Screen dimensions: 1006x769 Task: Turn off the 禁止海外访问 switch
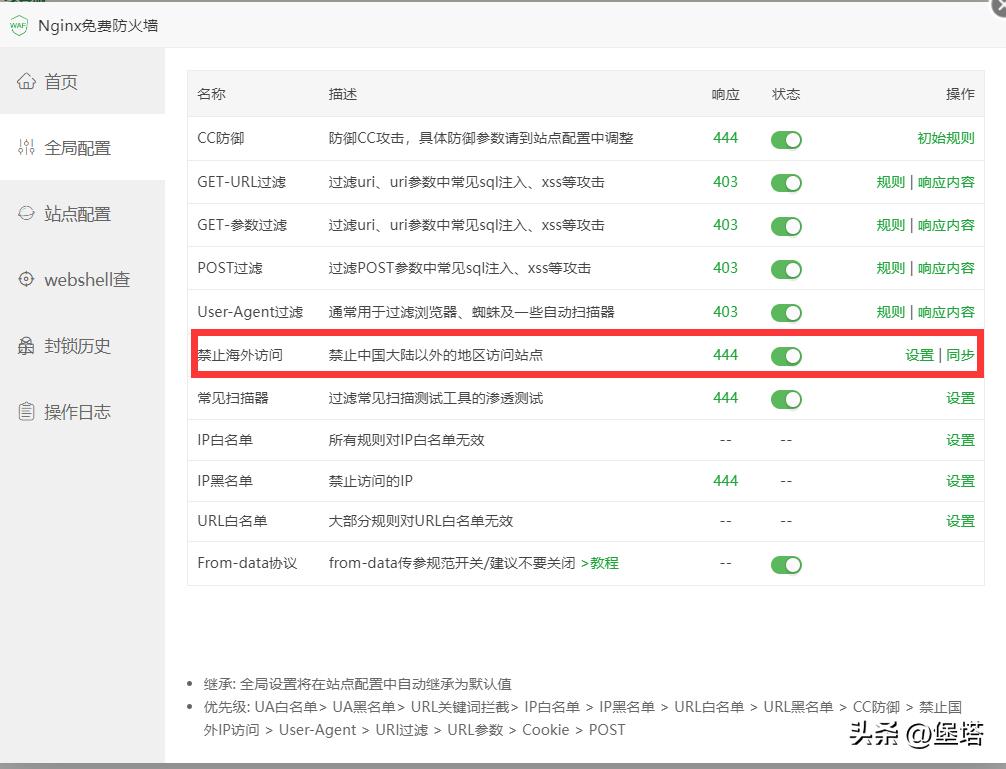[786, 355]
